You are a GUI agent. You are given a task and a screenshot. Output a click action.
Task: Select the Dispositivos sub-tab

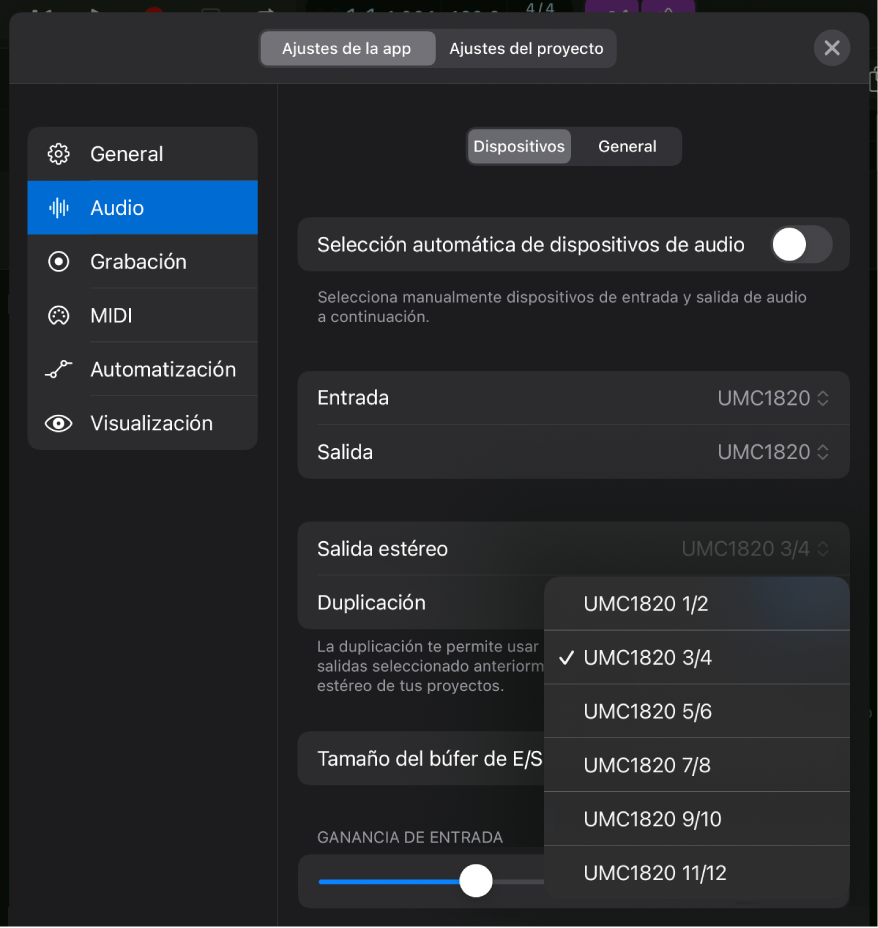click(x=519, y=146)
